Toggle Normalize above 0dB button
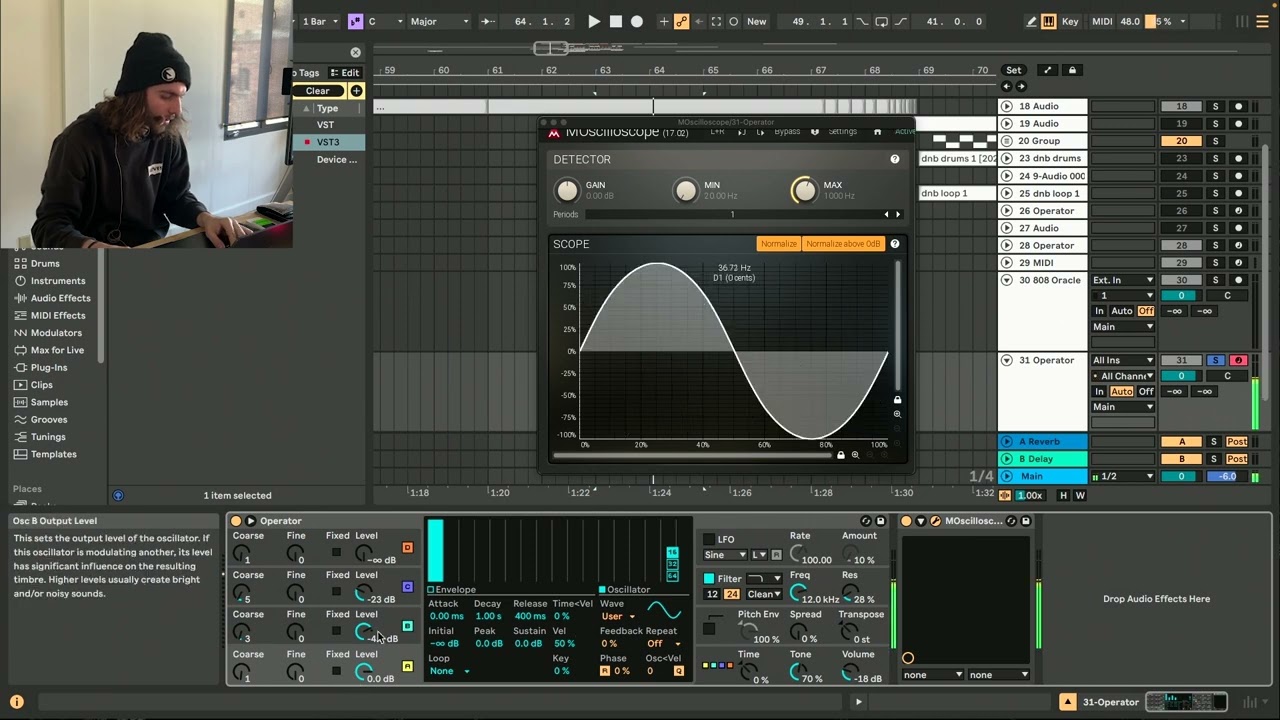 pos(843,244)
